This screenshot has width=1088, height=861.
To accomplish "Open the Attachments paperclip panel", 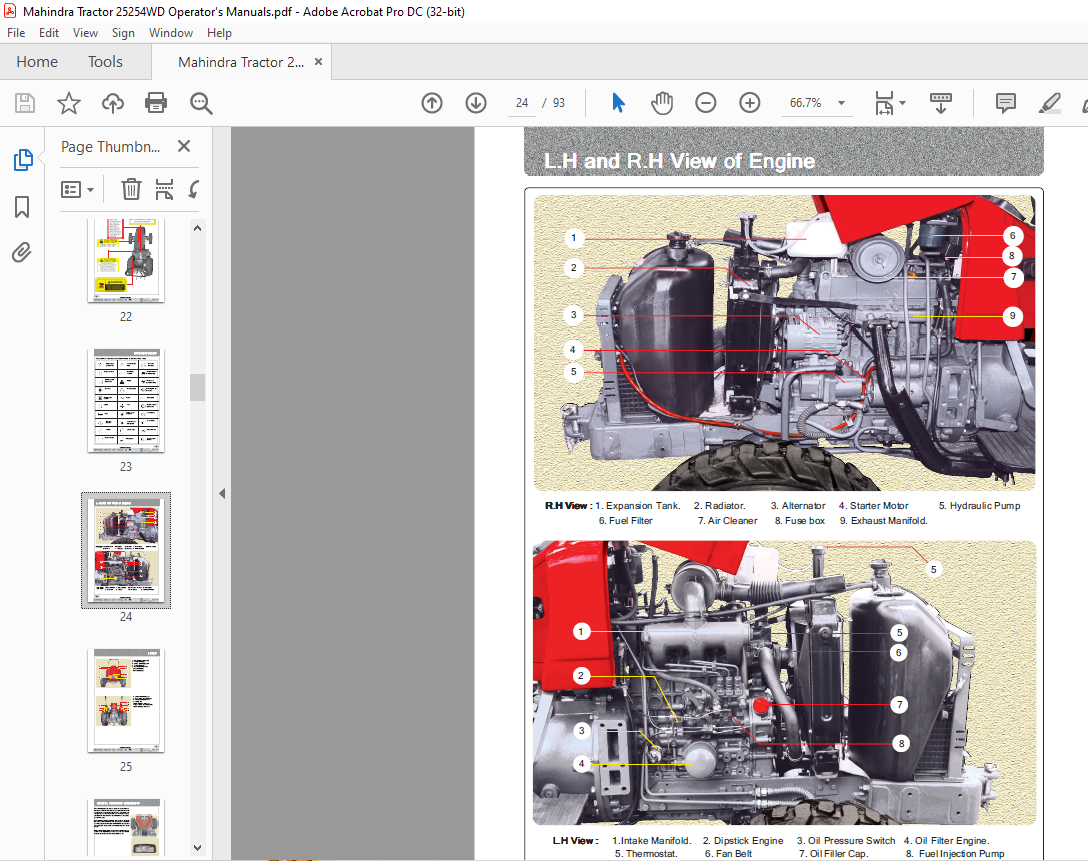I will pos(22,253).
